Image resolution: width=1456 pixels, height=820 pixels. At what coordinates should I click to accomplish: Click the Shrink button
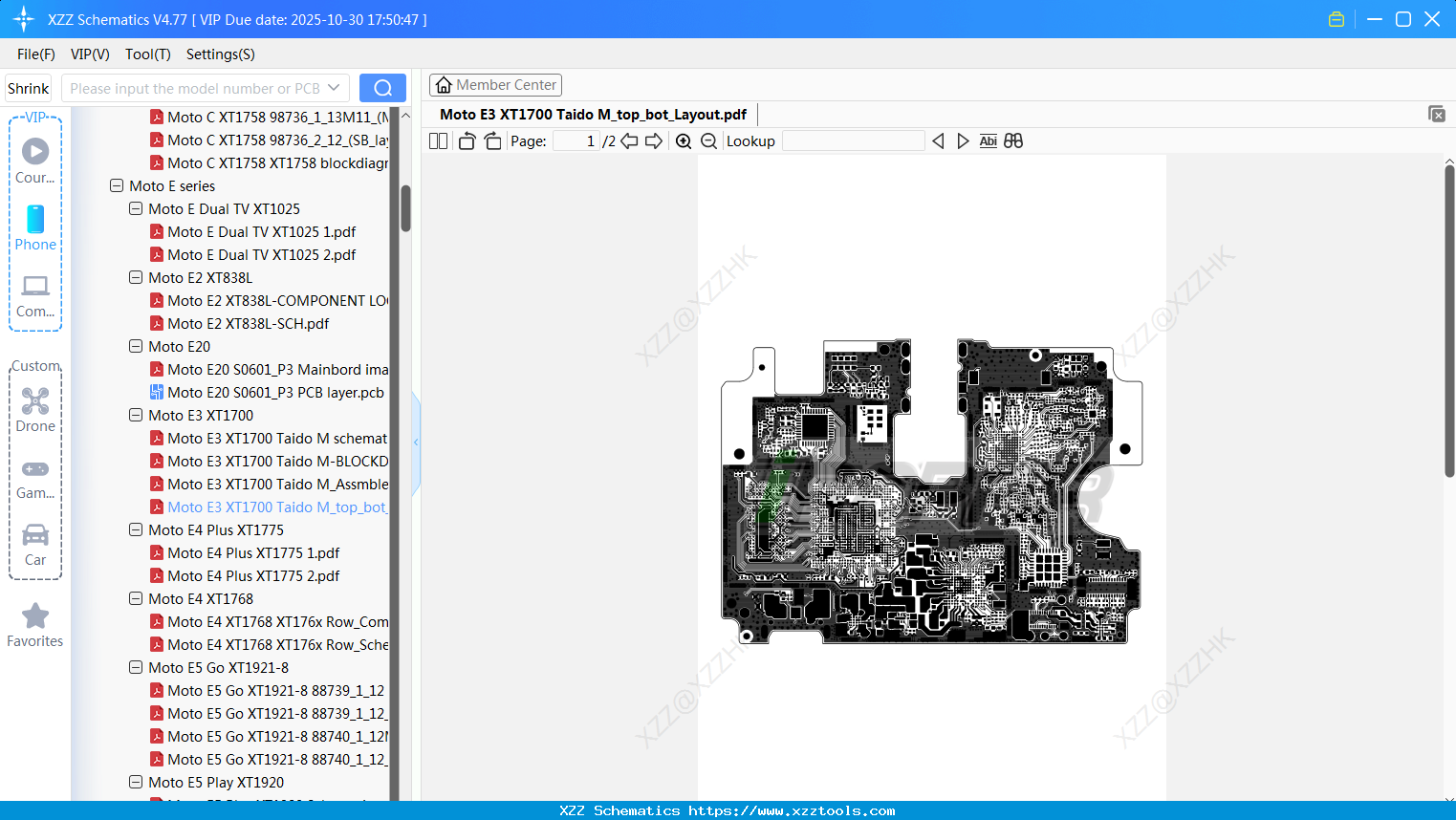[28, 87]
